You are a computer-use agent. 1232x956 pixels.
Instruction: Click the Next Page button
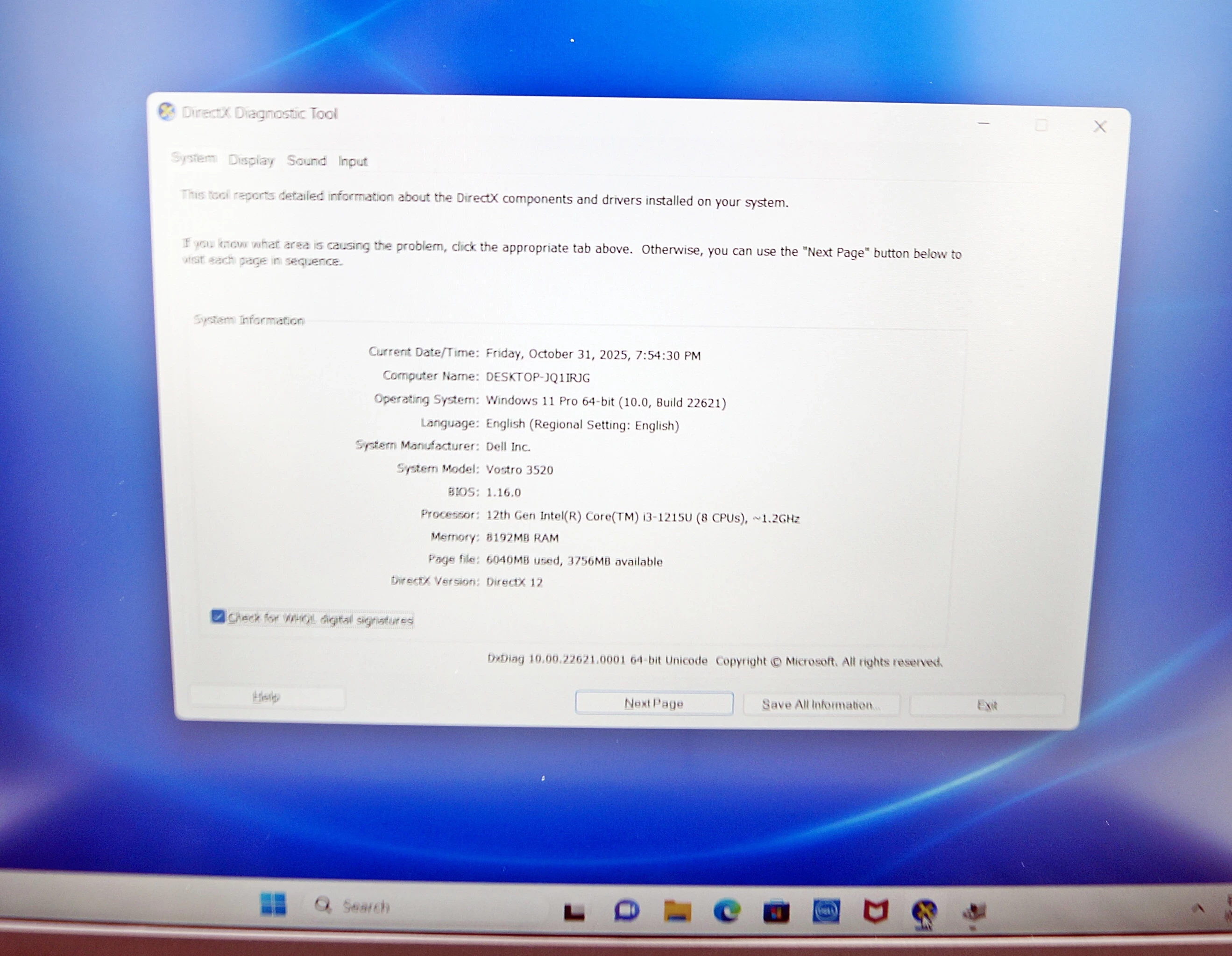[654, 703]
